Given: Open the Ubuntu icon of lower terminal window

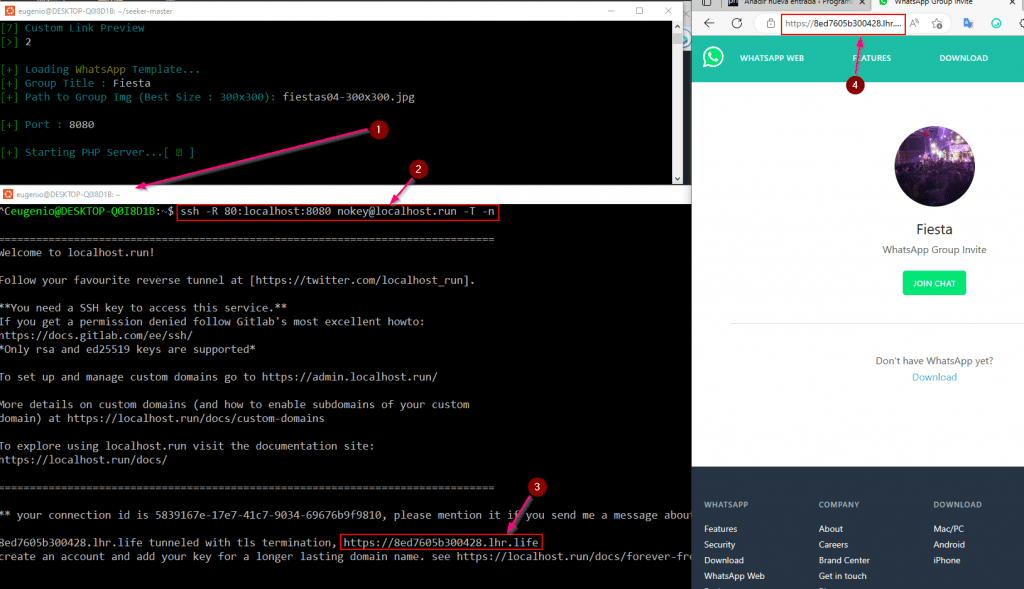Looking at the screenshot, I should click(8, 194).
